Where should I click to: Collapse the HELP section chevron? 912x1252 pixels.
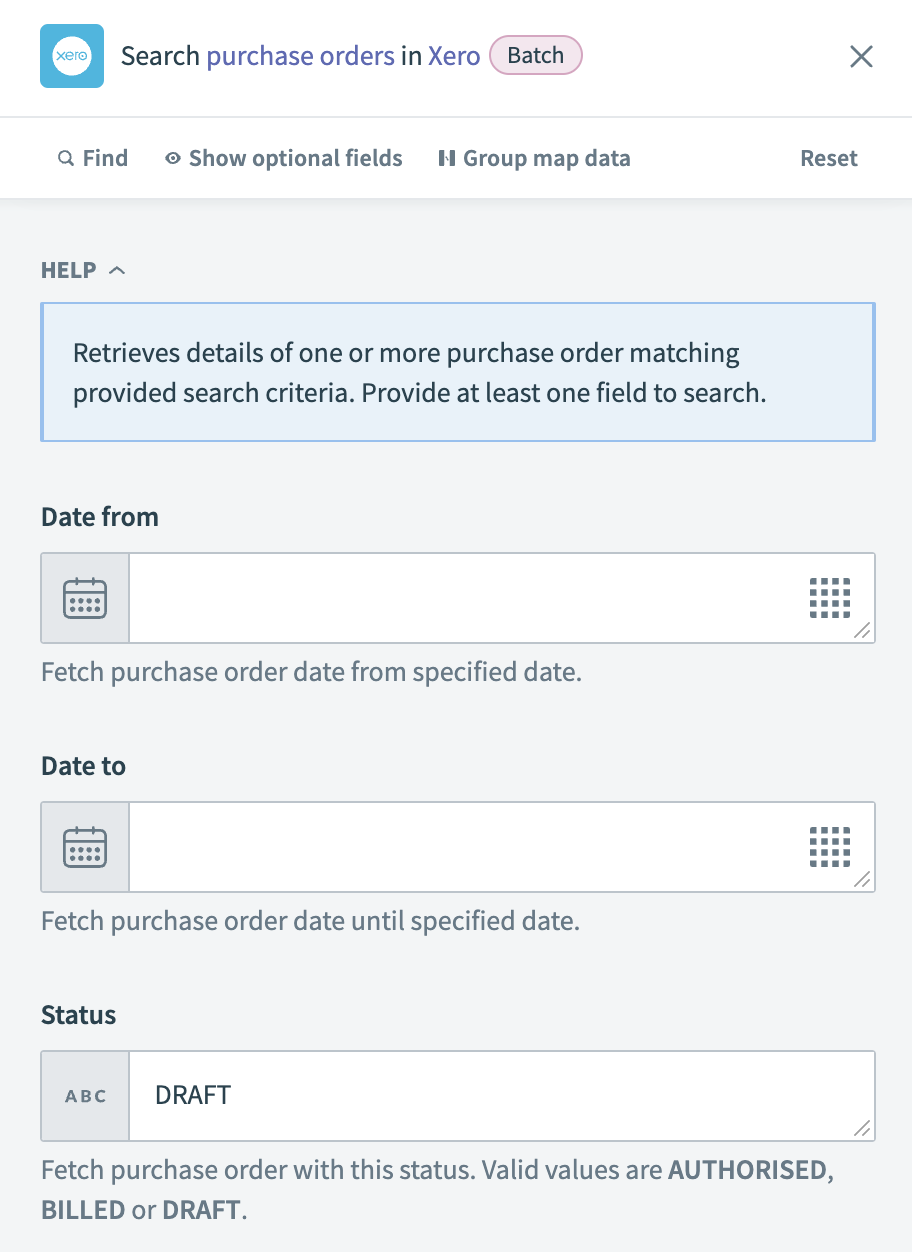(x=118, y=269)
